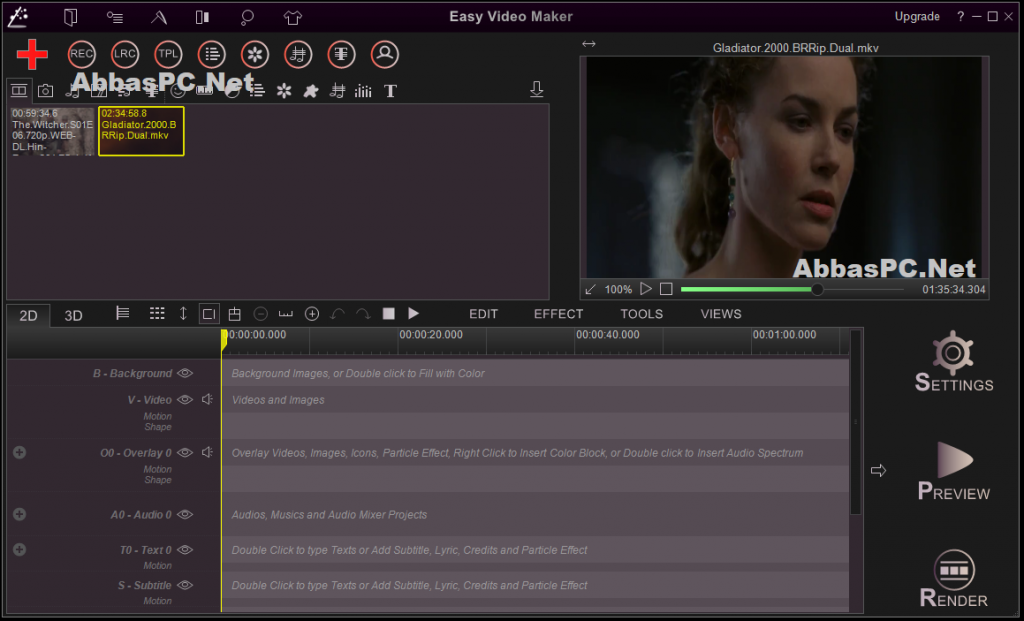Zoom in the timeline with plus icon
1024x621 pixels.
312,314
